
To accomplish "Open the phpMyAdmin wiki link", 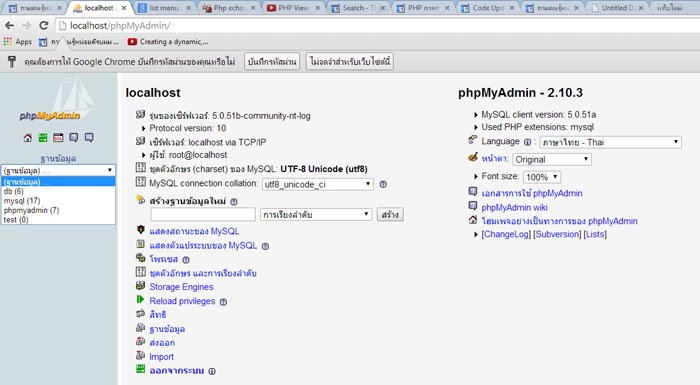I will pos(514,207).
